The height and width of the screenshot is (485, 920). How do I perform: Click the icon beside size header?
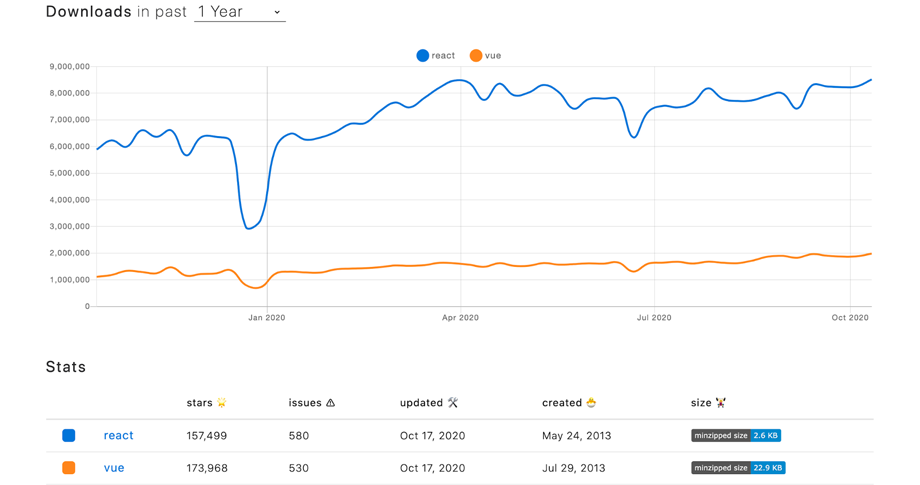tap(721, 403)
